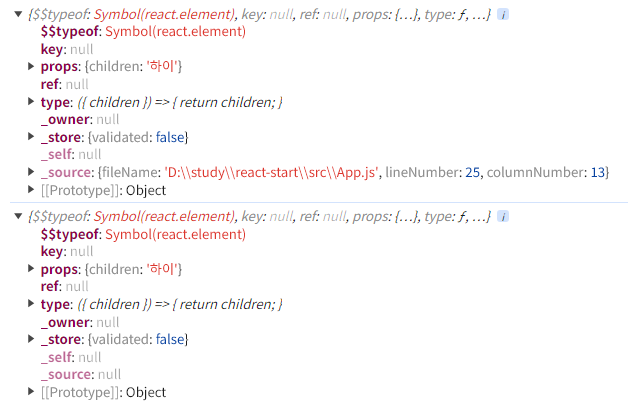Viewport: 628px width, 404px height.
Task: Click columnNumber value 13
Action: tap(598, 173)
